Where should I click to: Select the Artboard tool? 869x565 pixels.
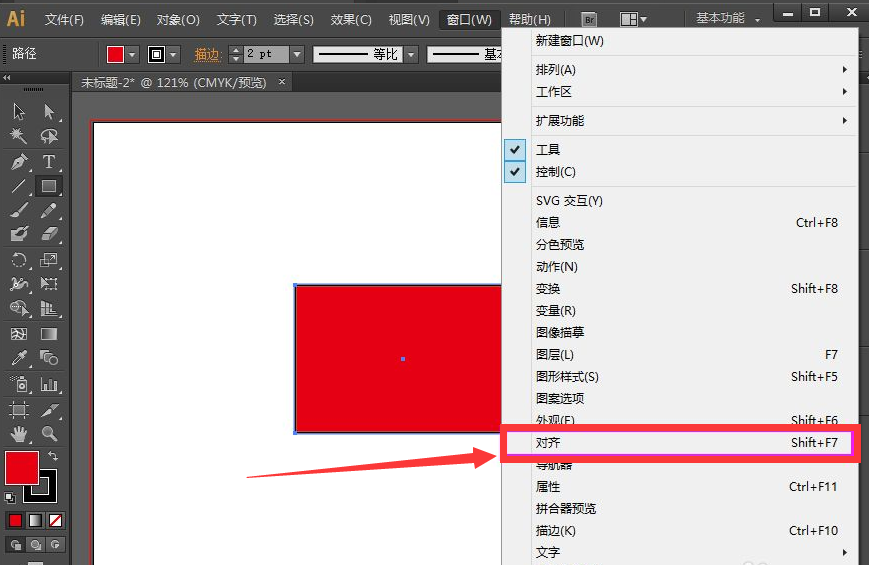coord(19,410)
